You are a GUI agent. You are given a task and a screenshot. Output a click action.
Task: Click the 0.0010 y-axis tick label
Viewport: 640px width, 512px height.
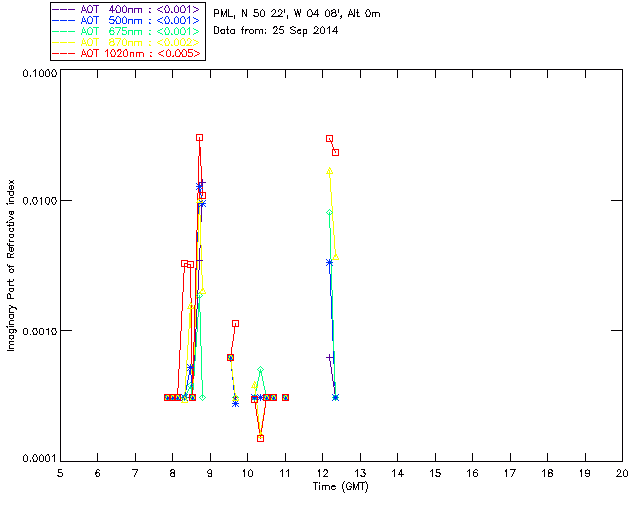[x=39, y=331]
